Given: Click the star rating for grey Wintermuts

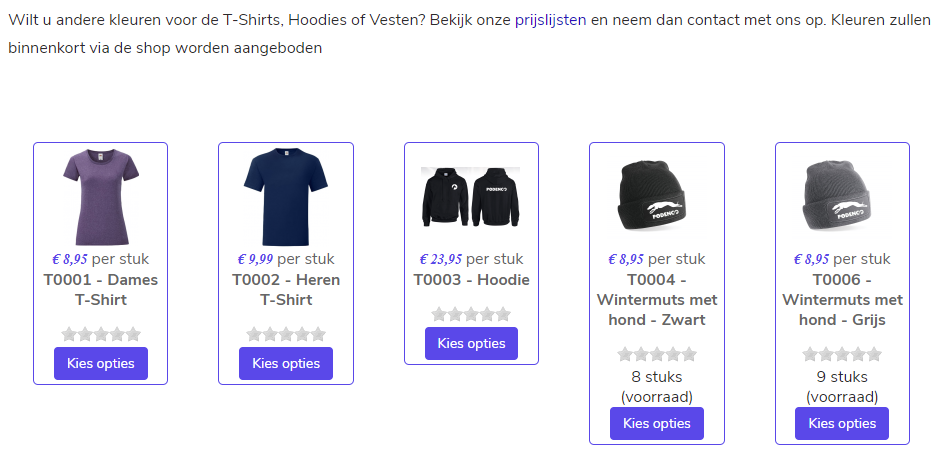Looking at the screenshot, I should coord(842,354).
